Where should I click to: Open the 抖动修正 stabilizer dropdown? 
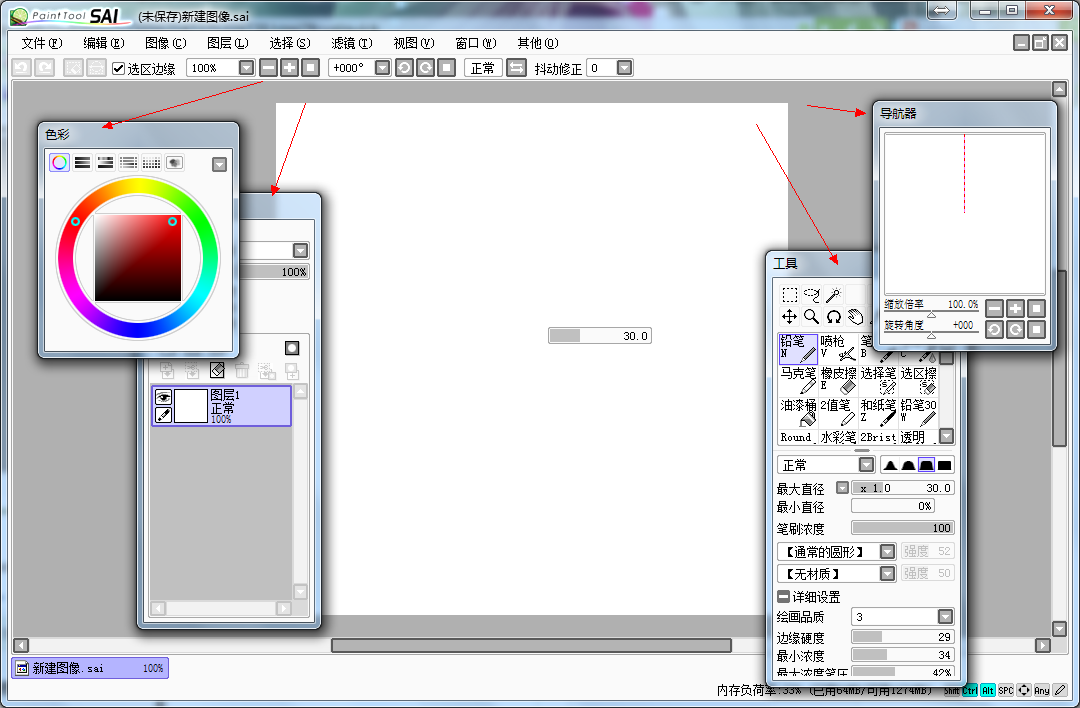[624, 67]
